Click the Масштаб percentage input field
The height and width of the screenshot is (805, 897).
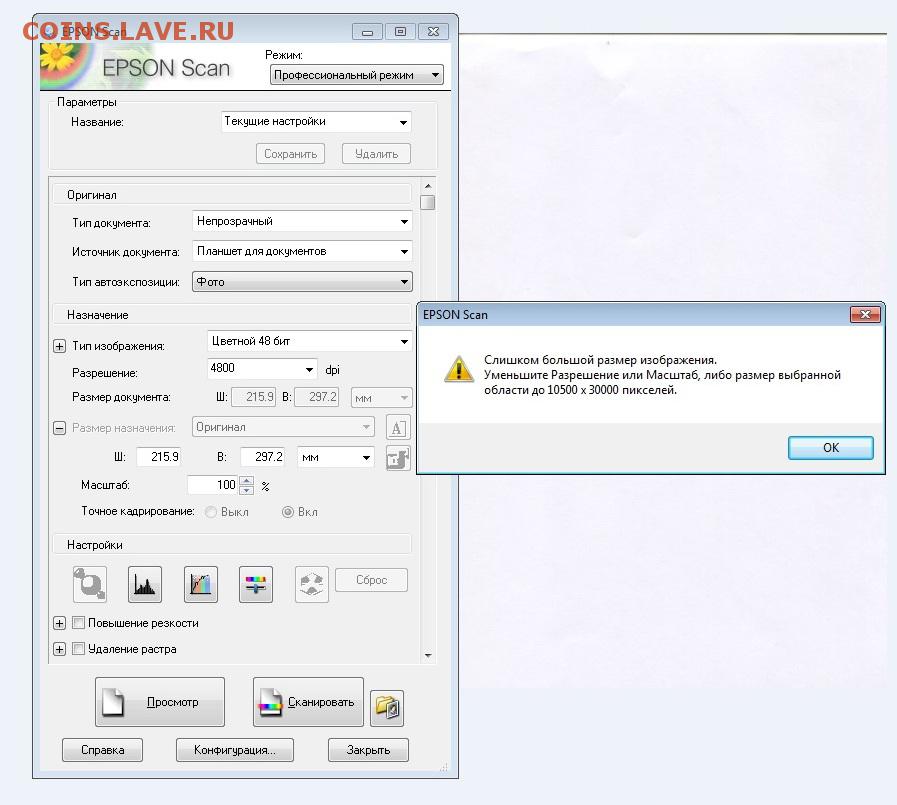click(x=213, y=485)
